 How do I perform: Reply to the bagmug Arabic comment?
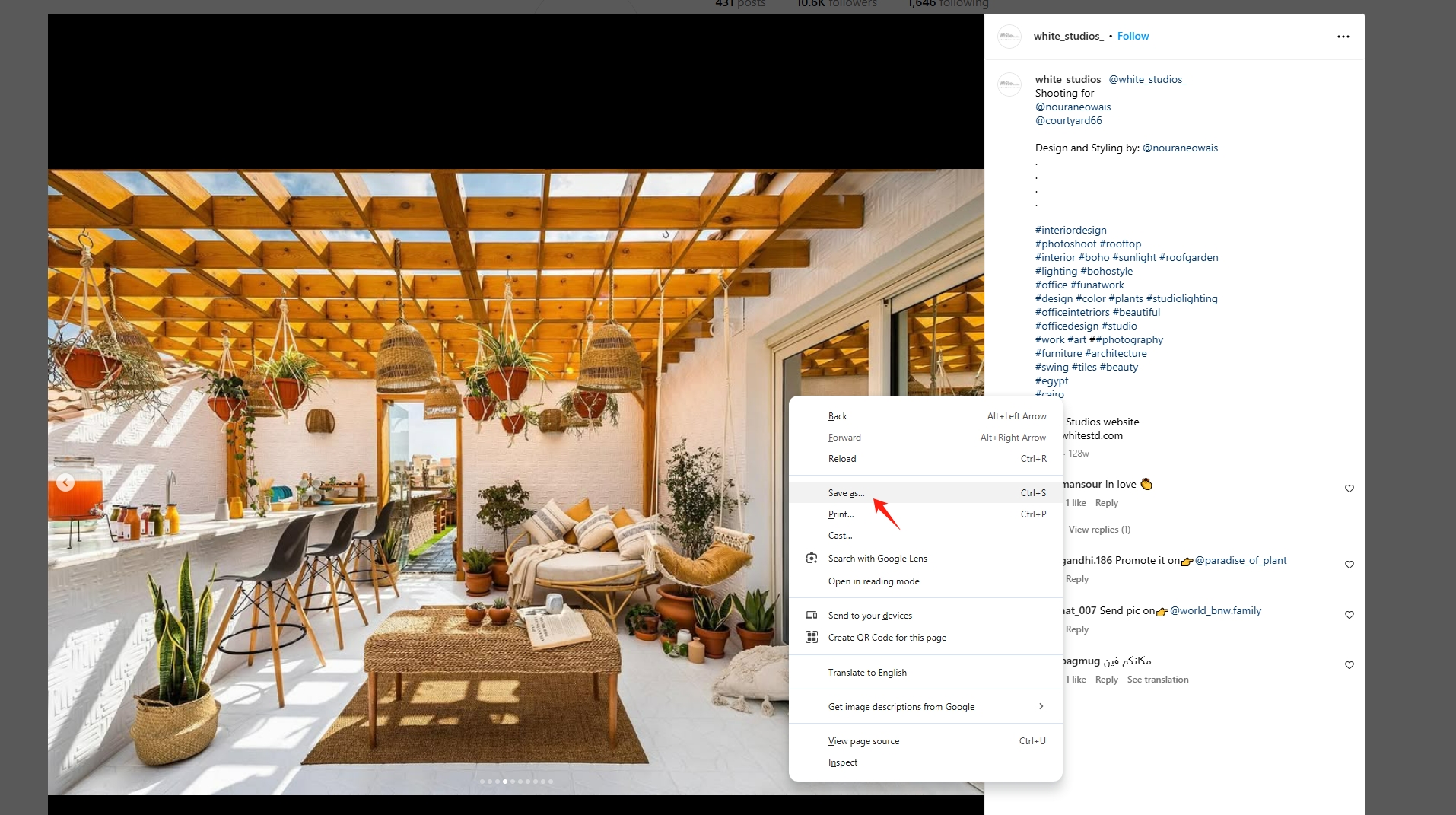click(x=1106, y=680)
